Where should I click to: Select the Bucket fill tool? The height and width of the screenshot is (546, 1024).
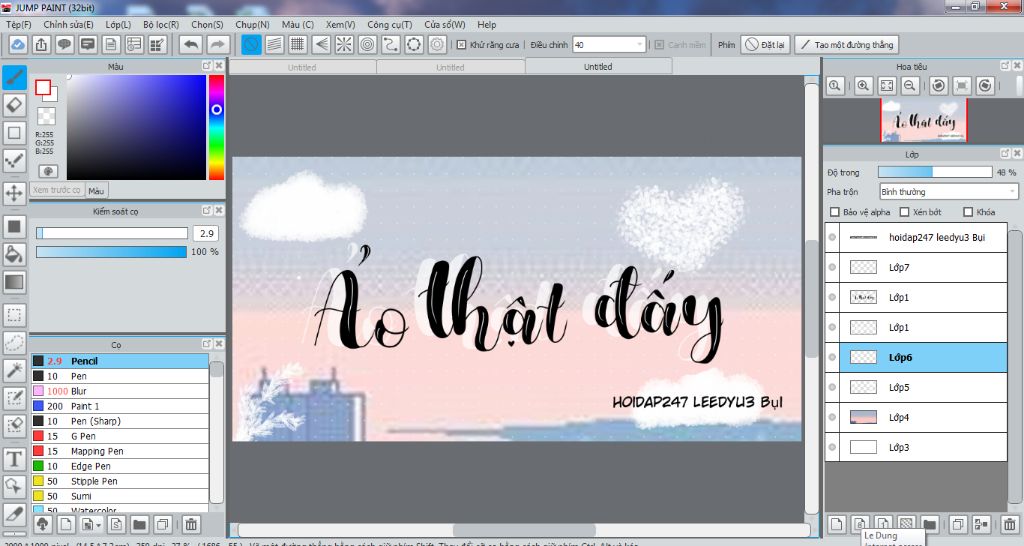[x=14, y=254]
